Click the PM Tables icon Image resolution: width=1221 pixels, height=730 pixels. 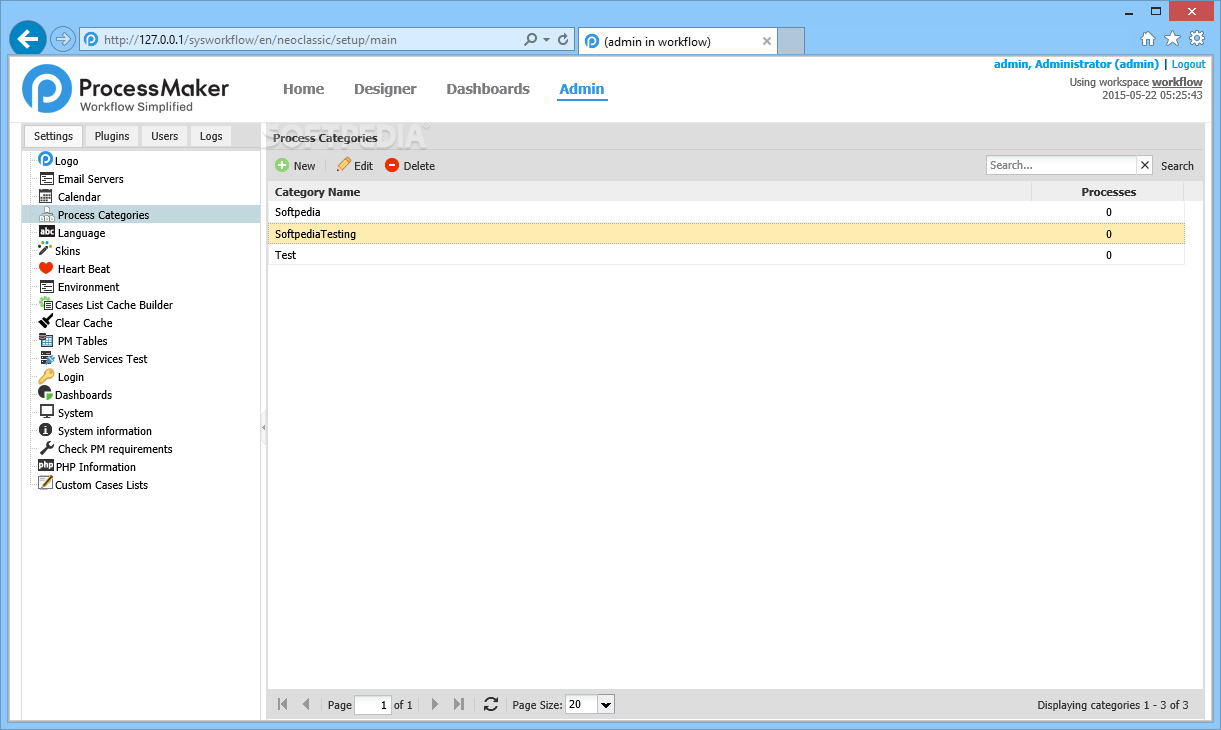[x=46, y=340]
